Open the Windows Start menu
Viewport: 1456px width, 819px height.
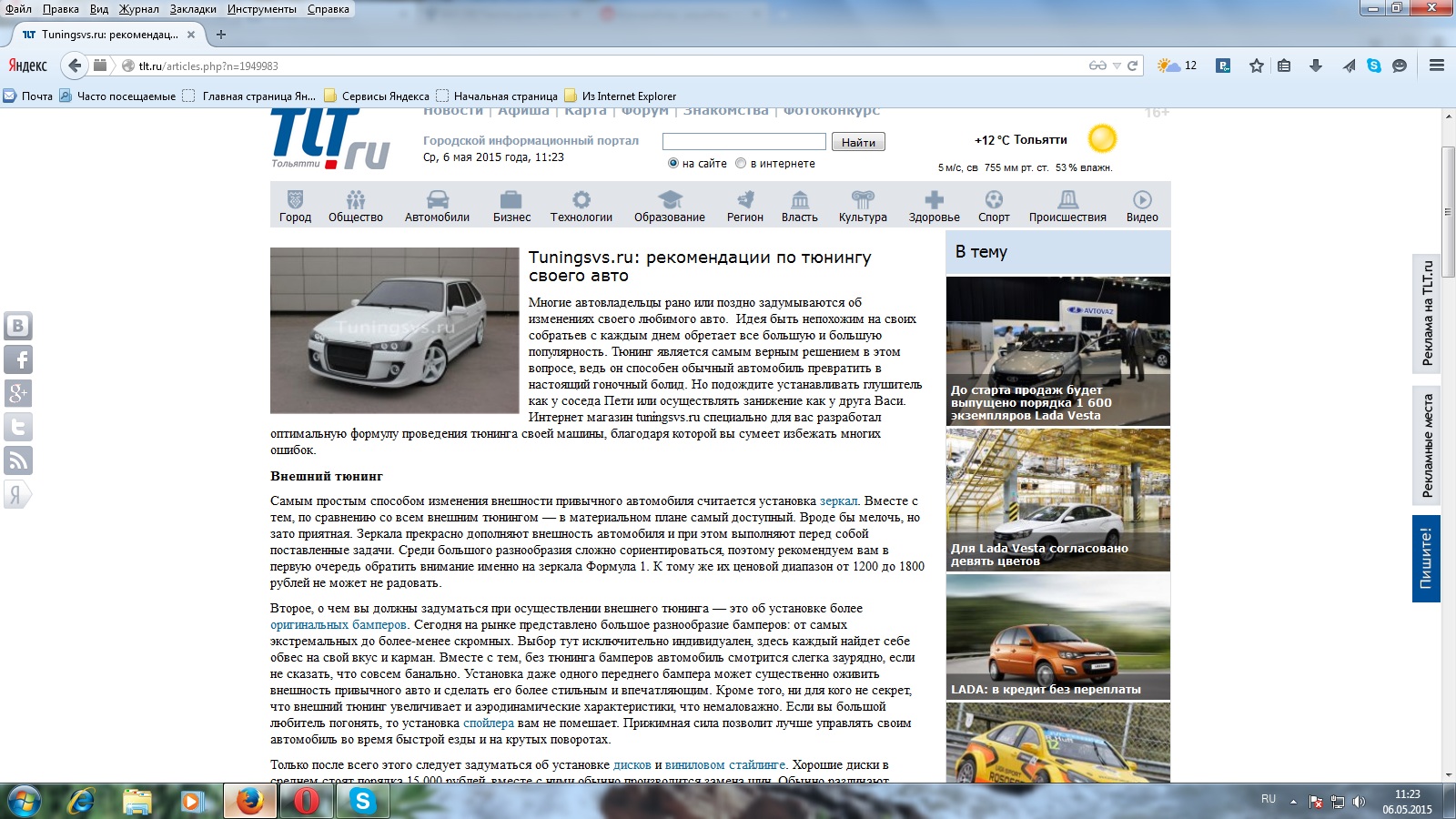pos(25,801)
